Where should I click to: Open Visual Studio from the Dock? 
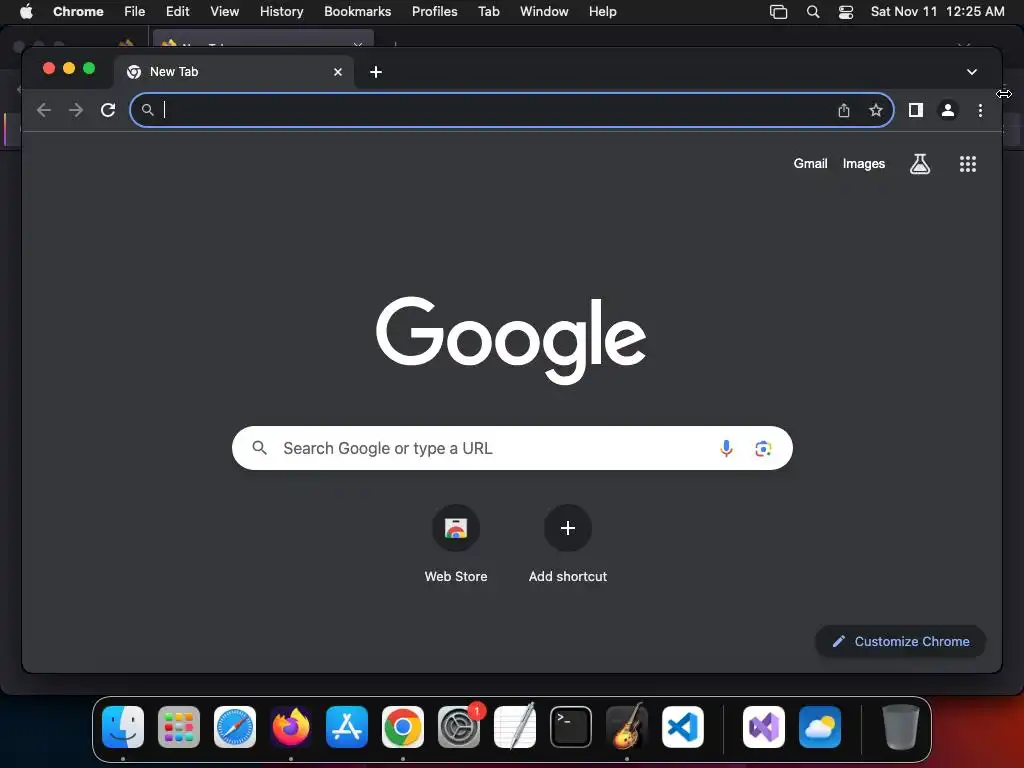pyautogui.click(x=763, y=727)
